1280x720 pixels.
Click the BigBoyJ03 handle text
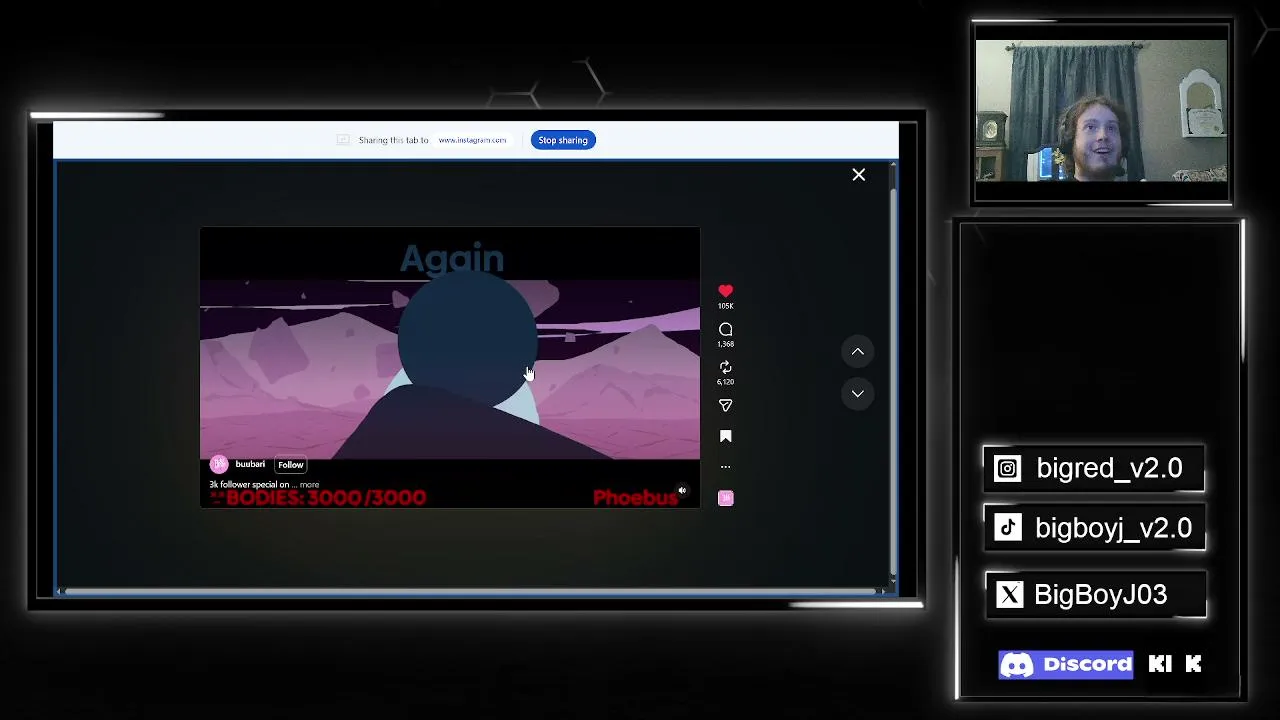coord(1100,595)
